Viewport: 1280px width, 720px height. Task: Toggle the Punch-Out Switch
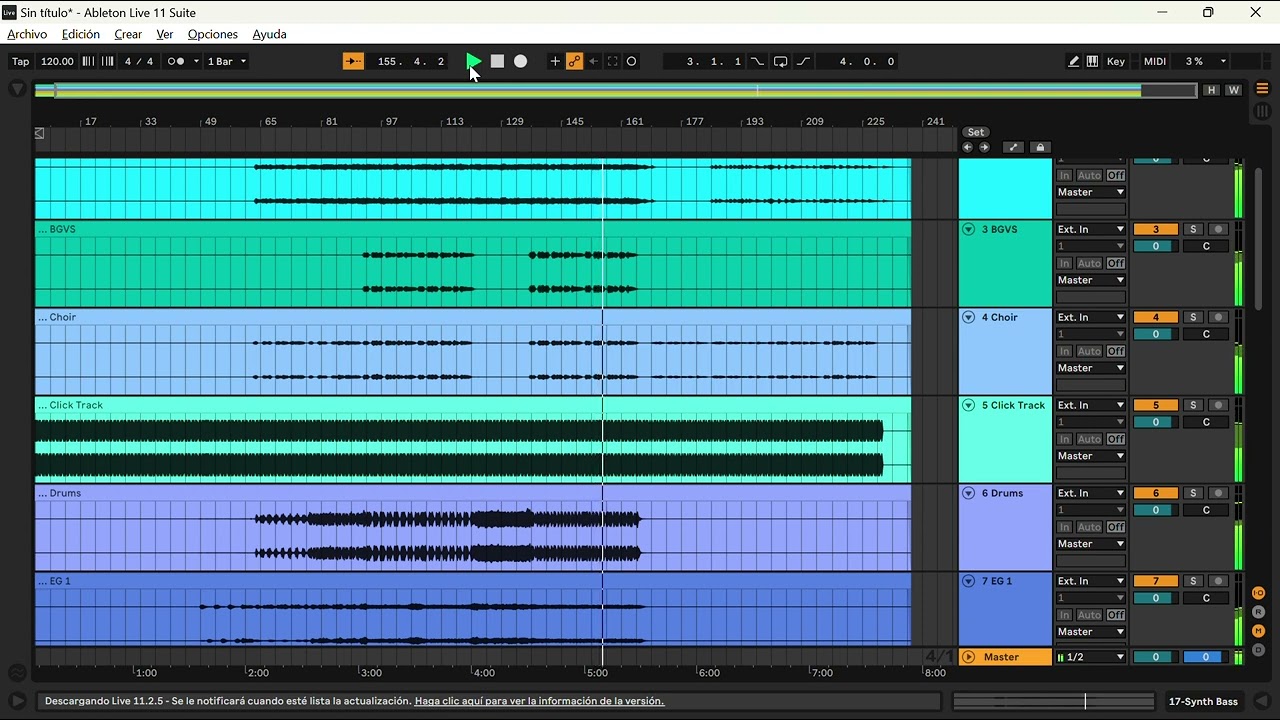(x=803, y=61)
